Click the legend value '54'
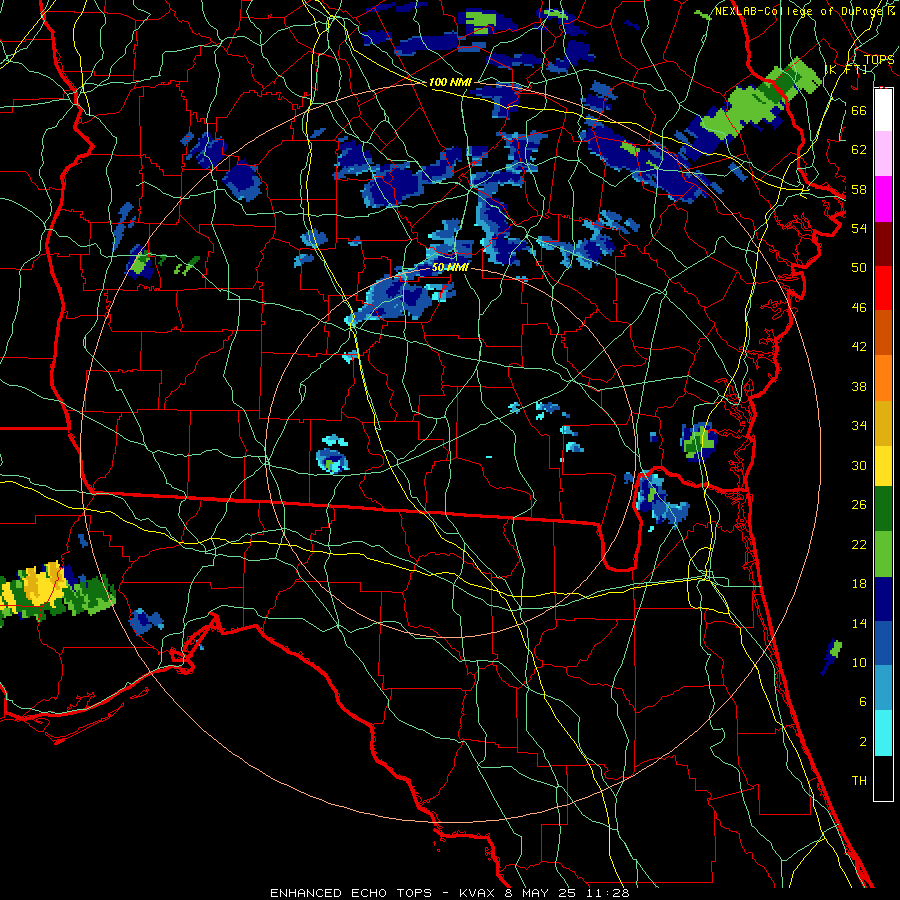 click(x=859, y=228)
